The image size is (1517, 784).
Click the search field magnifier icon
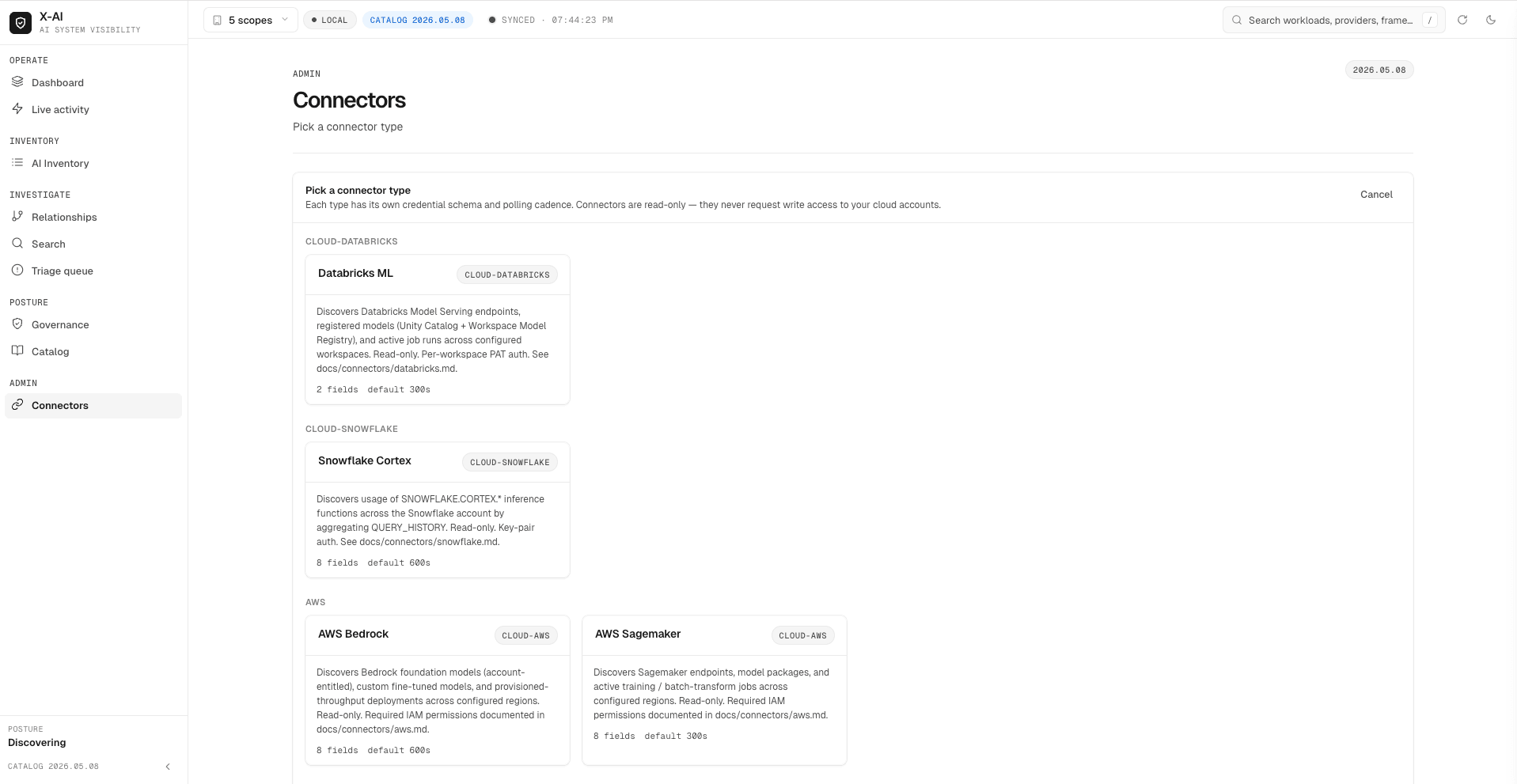pyautogui.click(x=1237, y=20)
